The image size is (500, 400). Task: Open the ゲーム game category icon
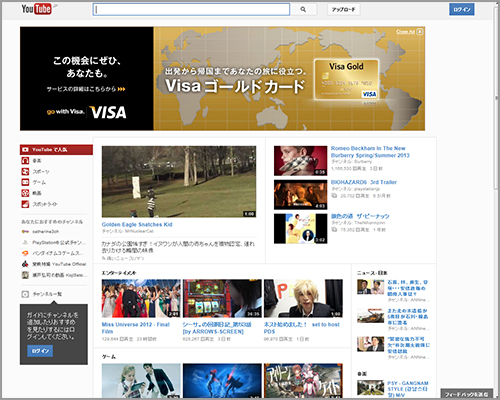25,182
